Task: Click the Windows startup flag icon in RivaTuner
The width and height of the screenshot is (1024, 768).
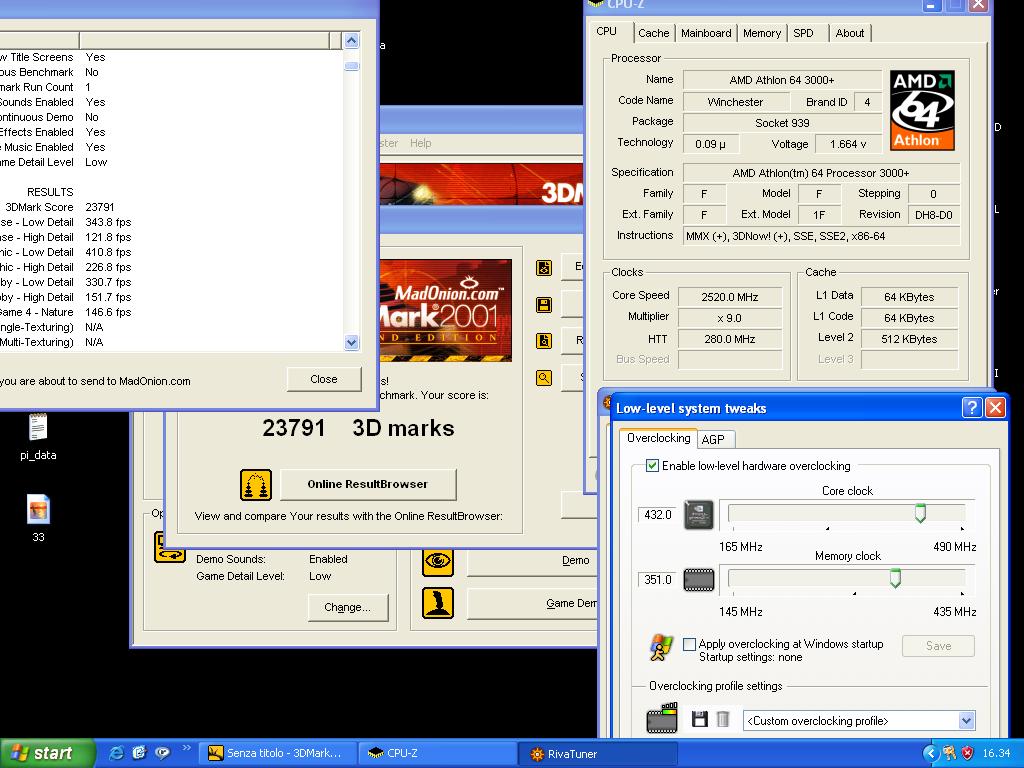Action: click(661, 648)
